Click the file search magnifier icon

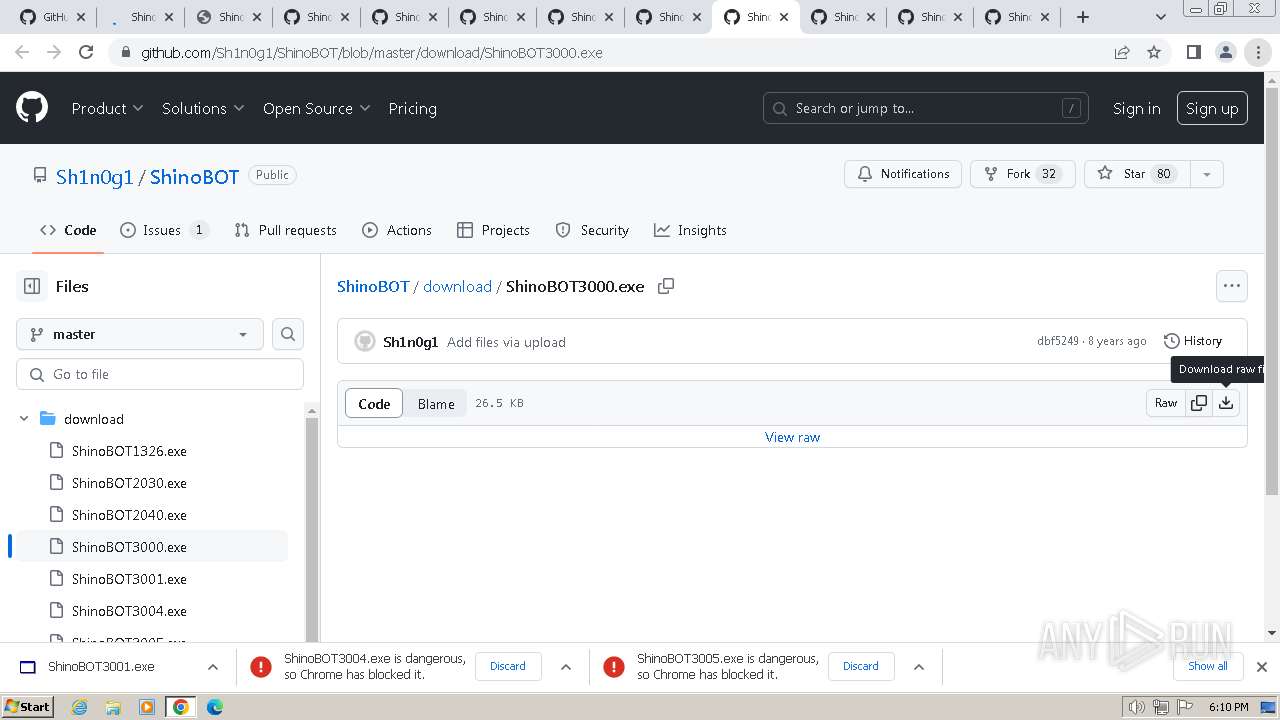(x=288, y=334)
